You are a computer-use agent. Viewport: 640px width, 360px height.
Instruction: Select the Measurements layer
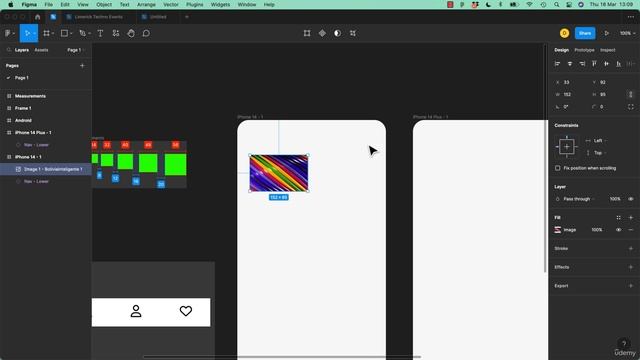[x=46, y=96]
